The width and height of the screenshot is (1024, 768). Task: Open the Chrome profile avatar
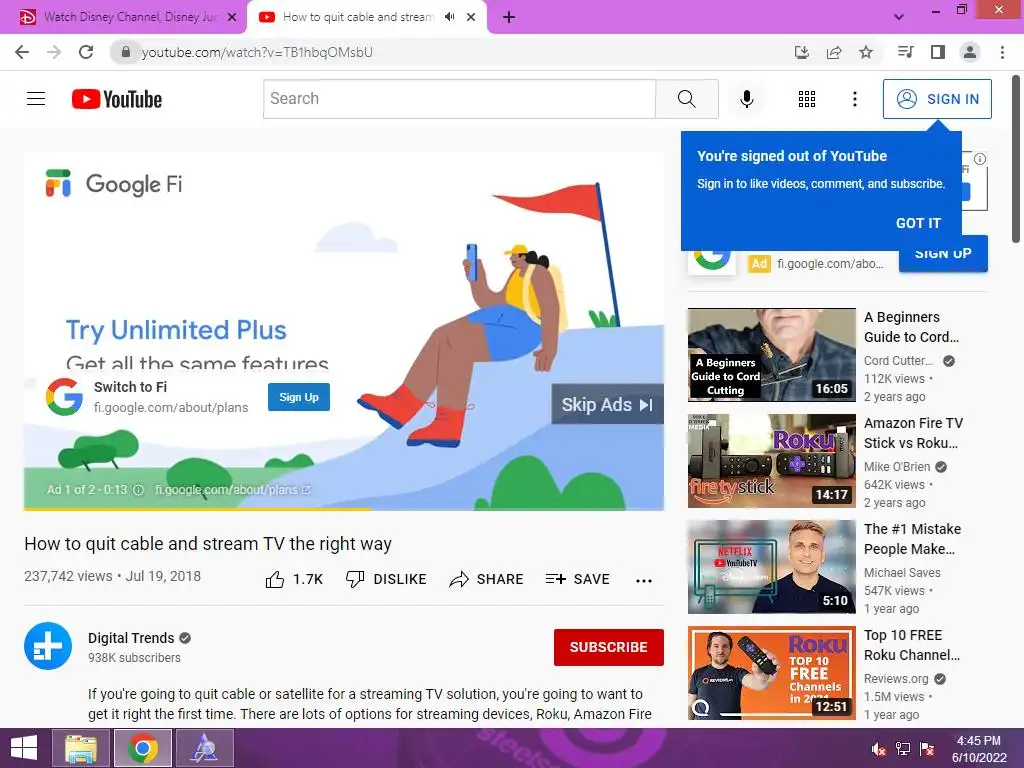970,52
